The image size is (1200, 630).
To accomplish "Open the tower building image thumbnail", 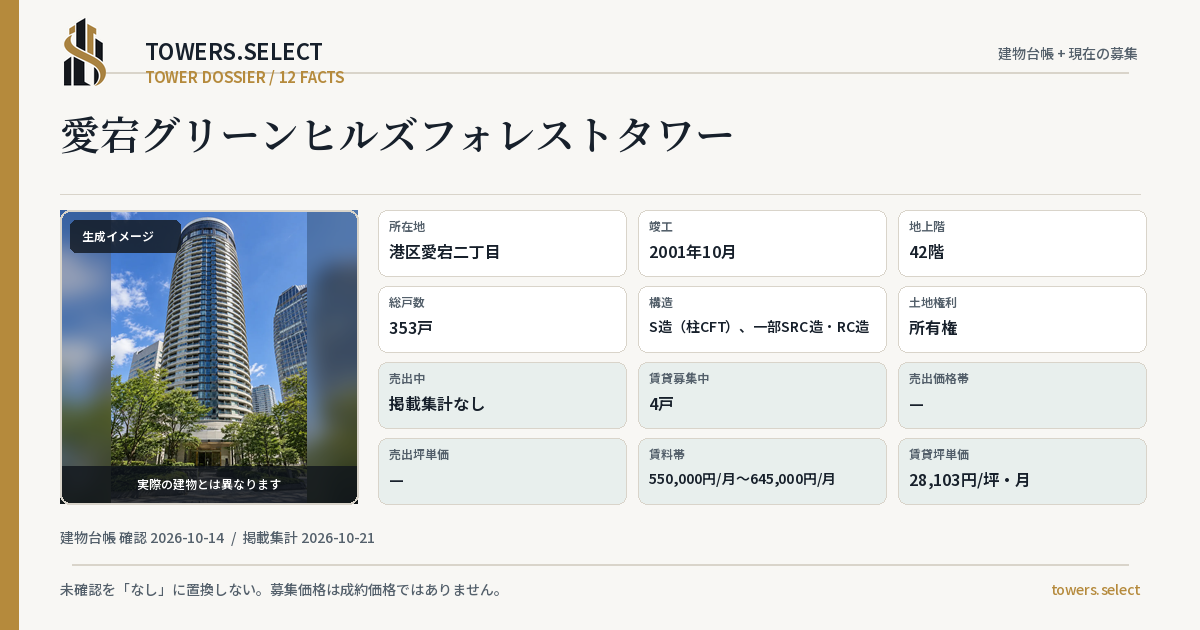I will pos(209,357).
